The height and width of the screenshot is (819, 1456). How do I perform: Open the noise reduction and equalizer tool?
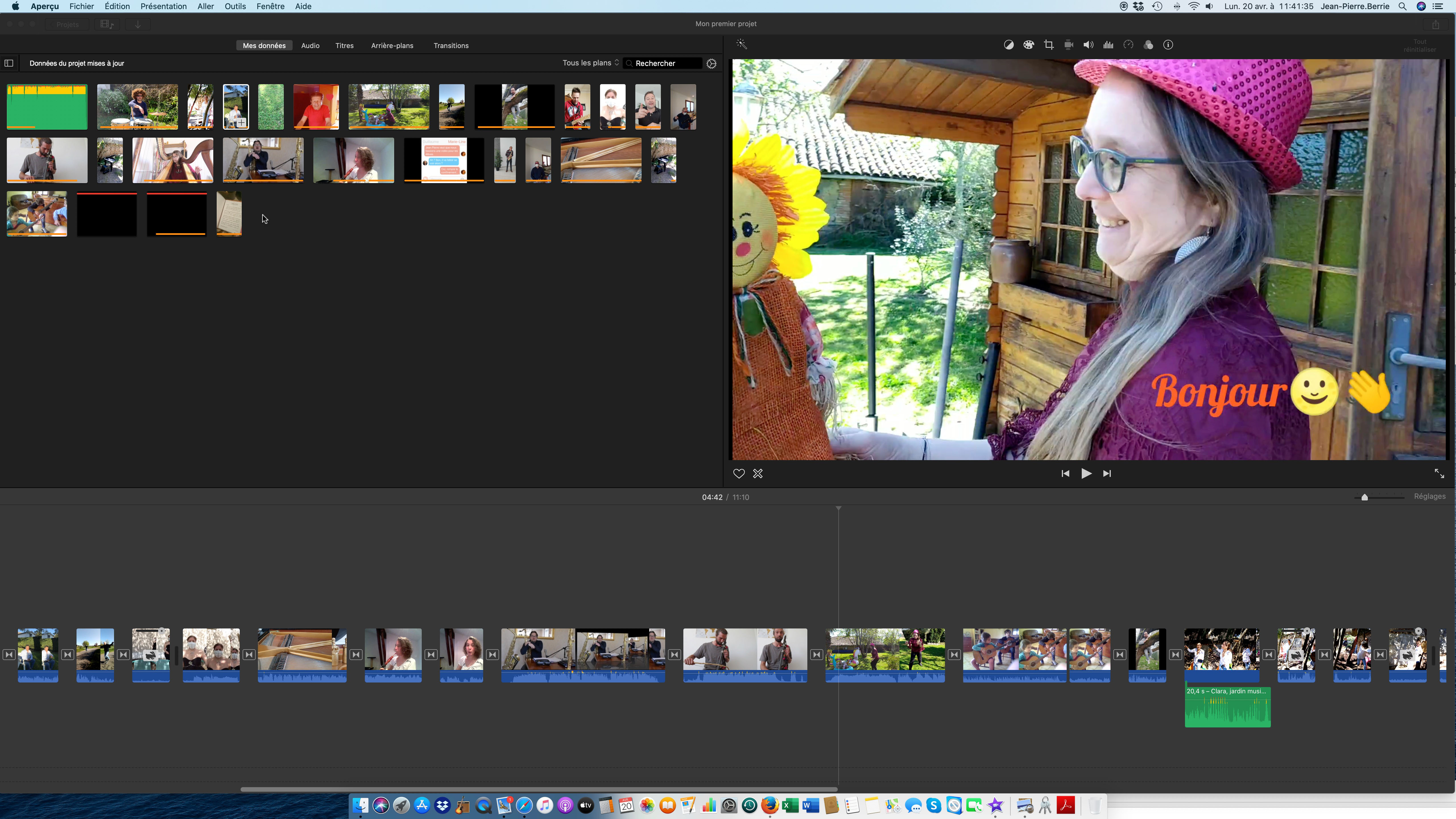tap(1108, 45)
